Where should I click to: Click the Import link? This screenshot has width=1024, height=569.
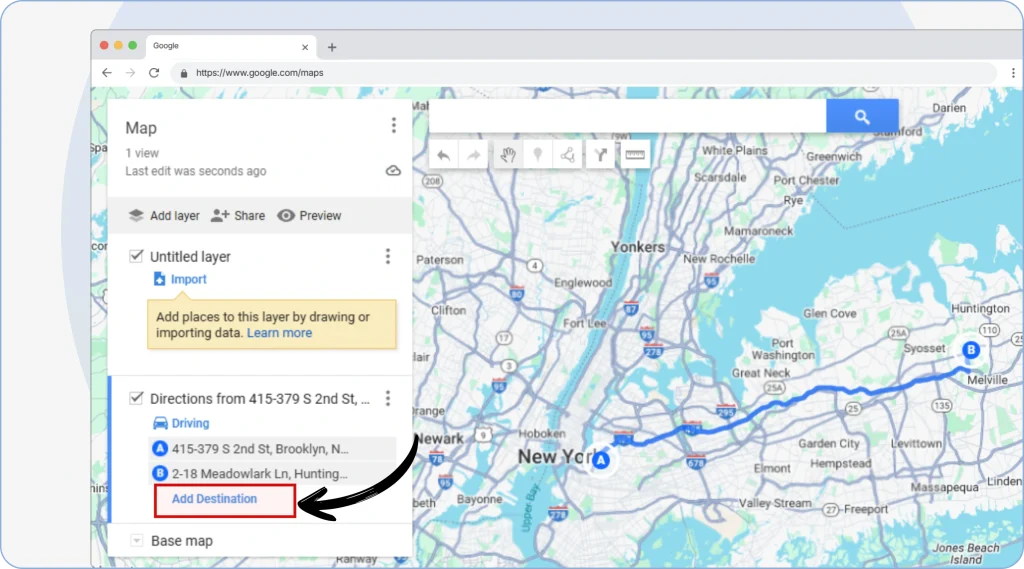coord(180,279)
